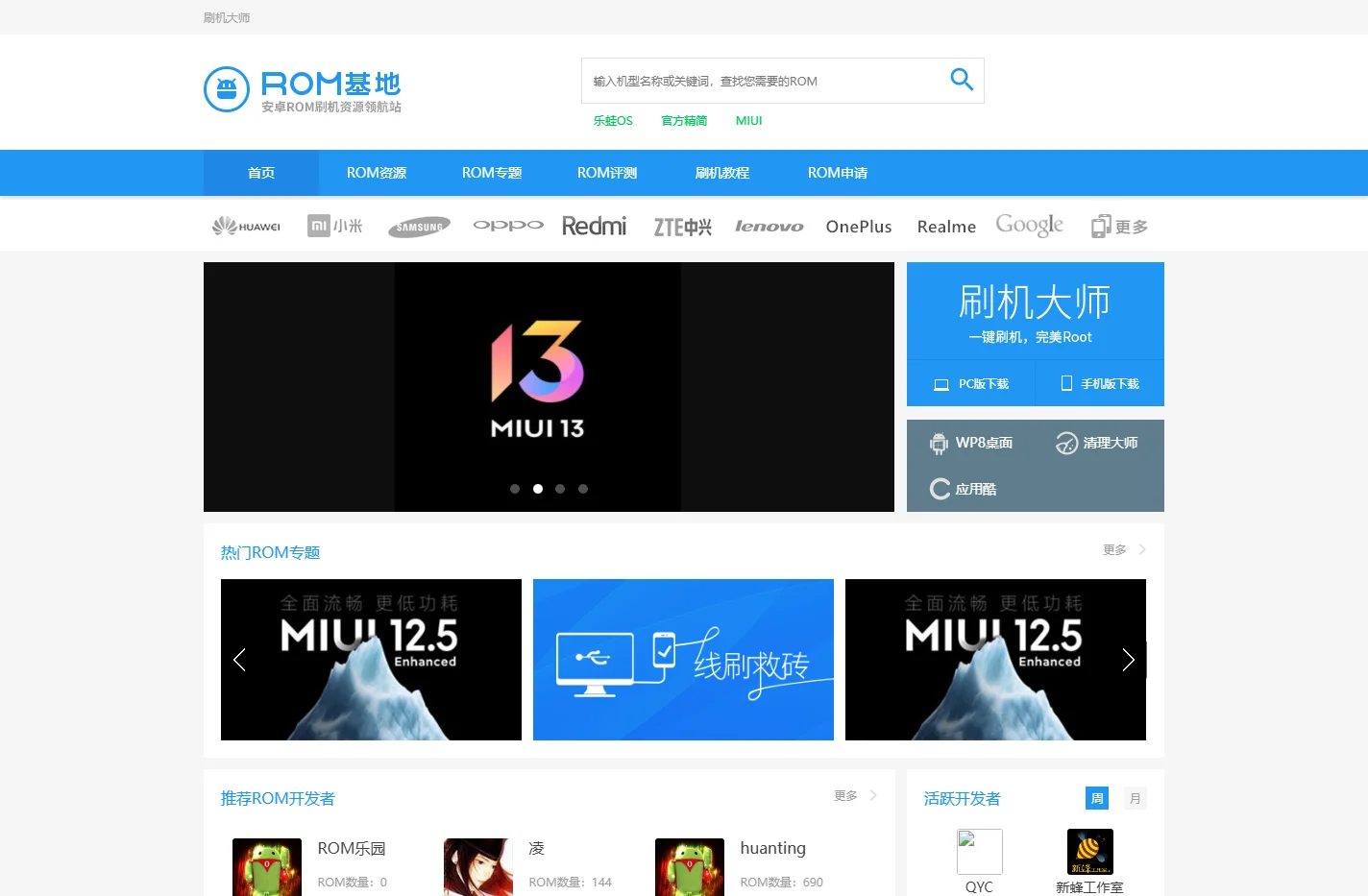The height and width of the screenshot is (896, 1368).
Task: Open 应用酷 link
Action: coord(964,489)
